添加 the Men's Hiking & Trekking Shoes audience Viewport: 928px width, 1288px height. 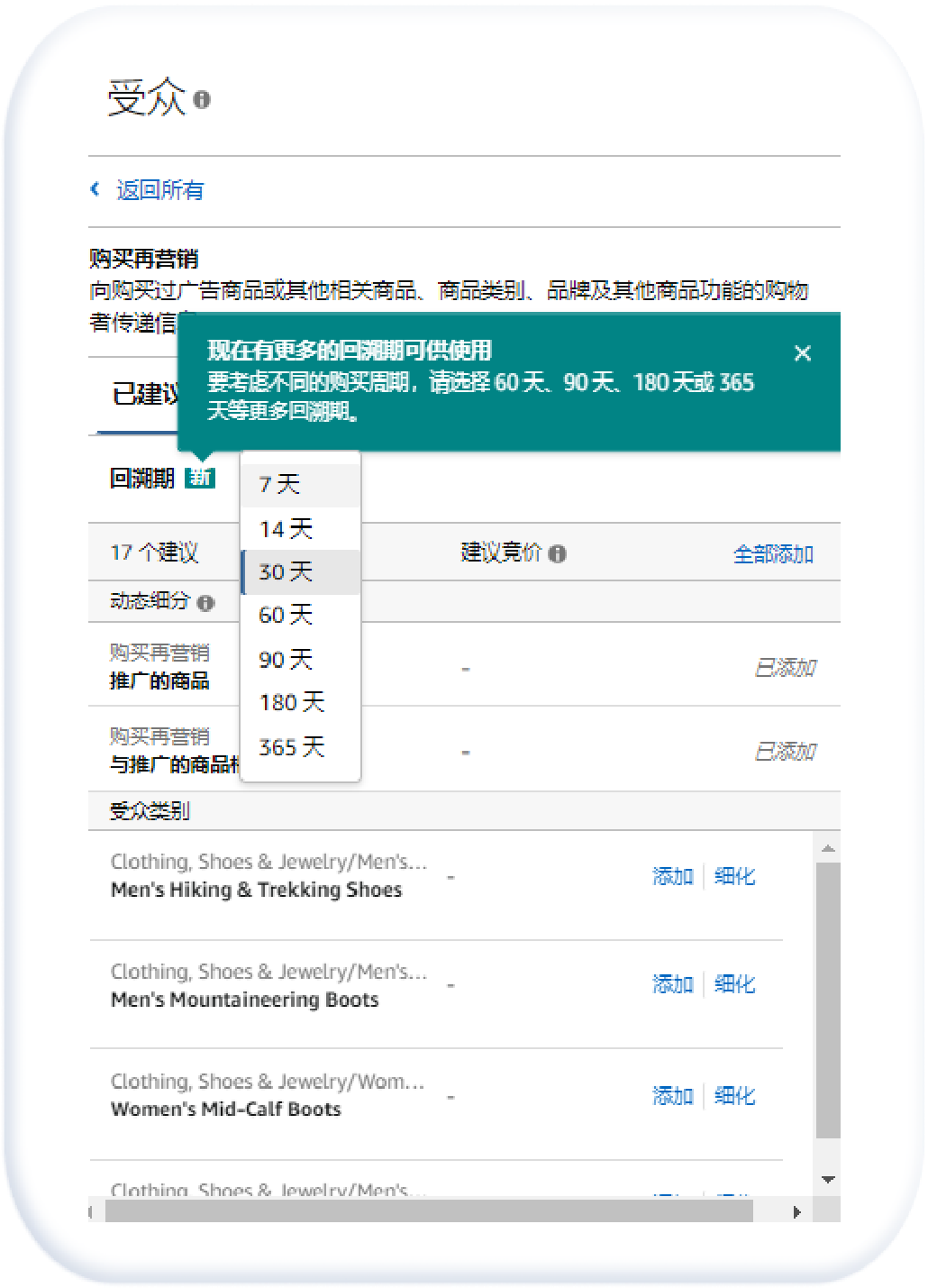(672, 875)
